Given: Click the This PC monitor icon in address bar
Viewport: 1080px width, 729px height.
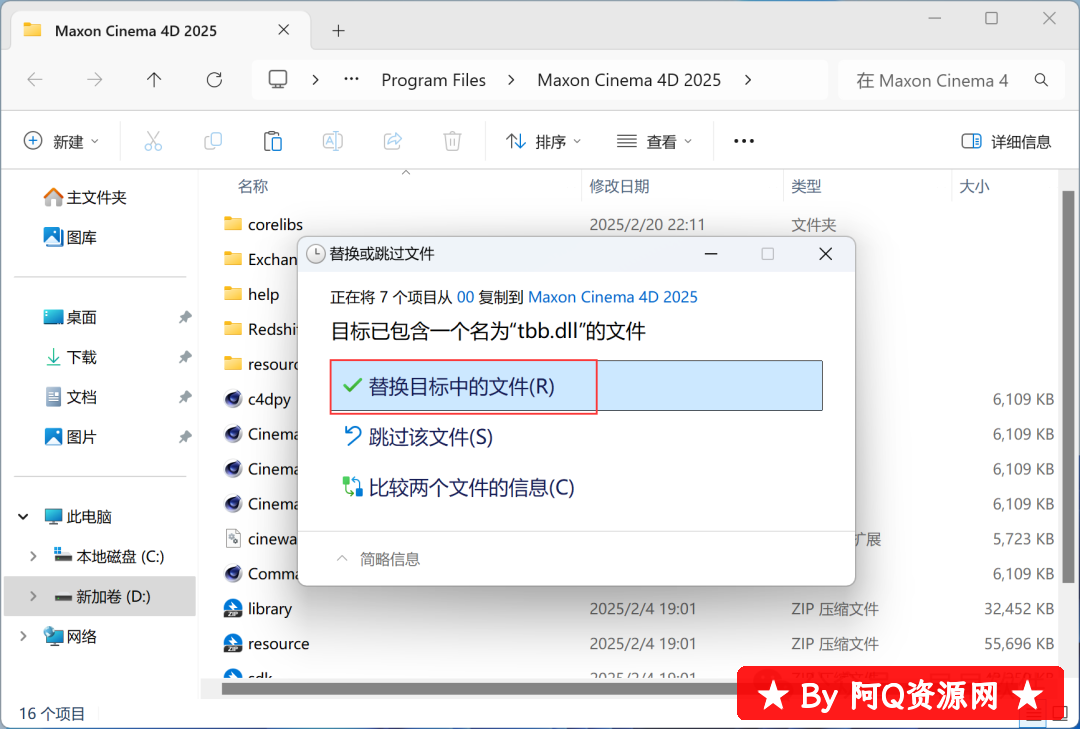Looking at the screenshot, I should (x=278, y=80).
